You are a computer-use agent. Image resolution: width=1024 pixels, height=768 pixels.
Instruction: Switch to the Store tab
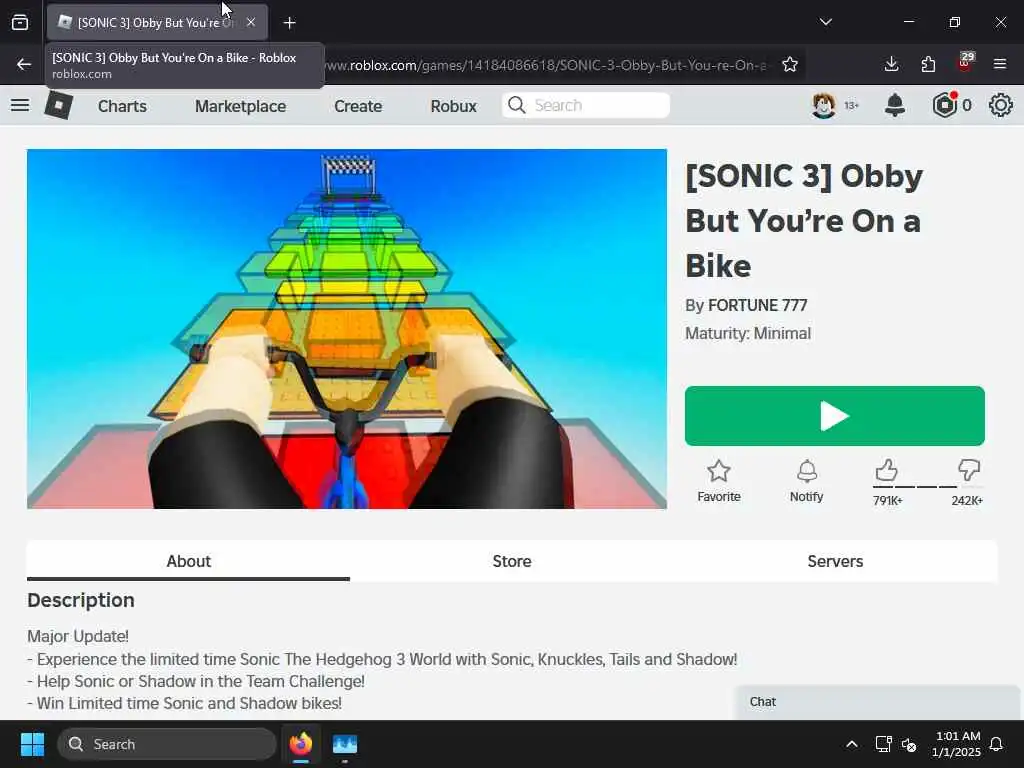[512, 561]
